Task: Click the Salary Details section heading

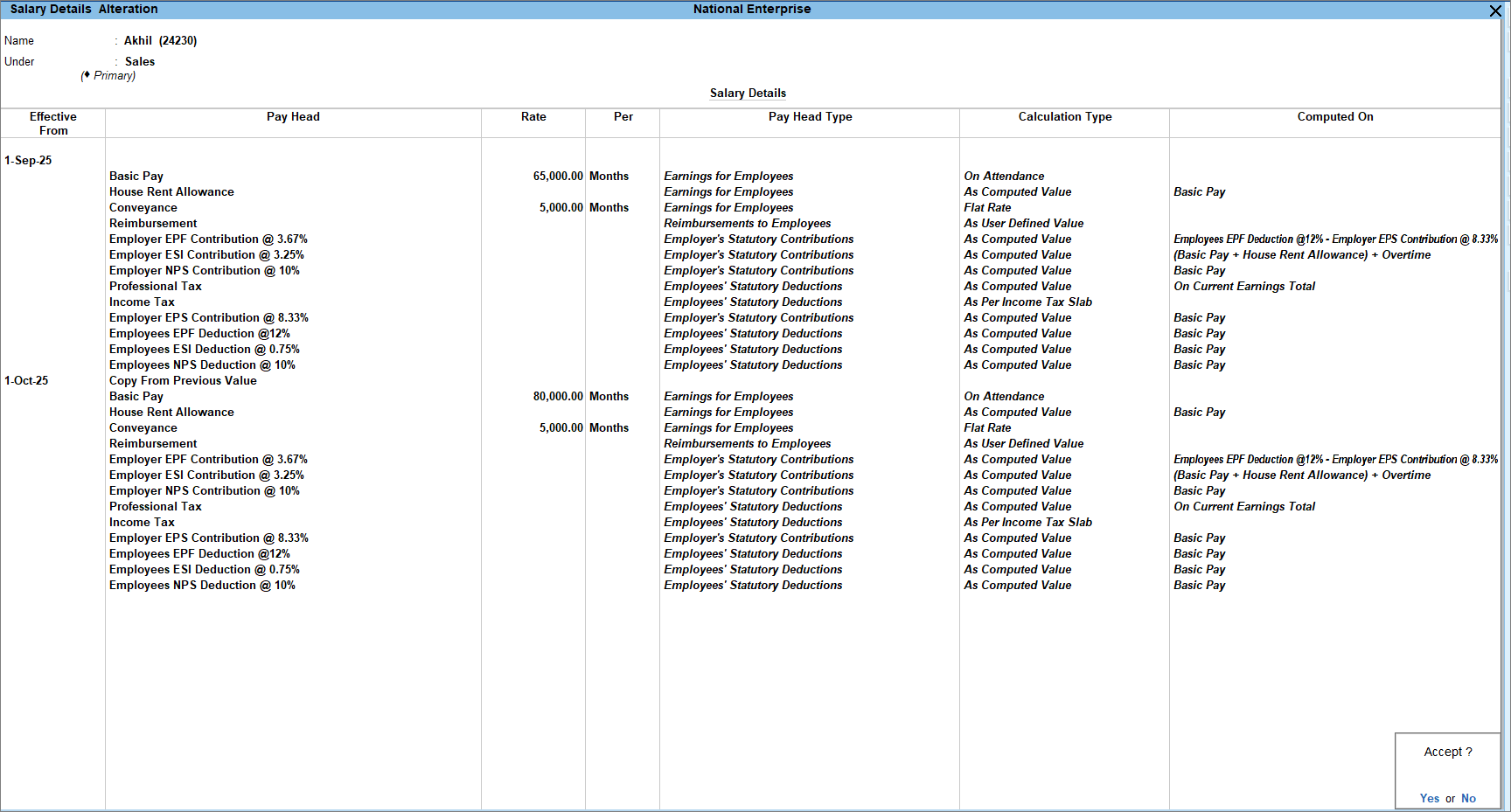Action: pyautogui.click(x=748, y=94)
